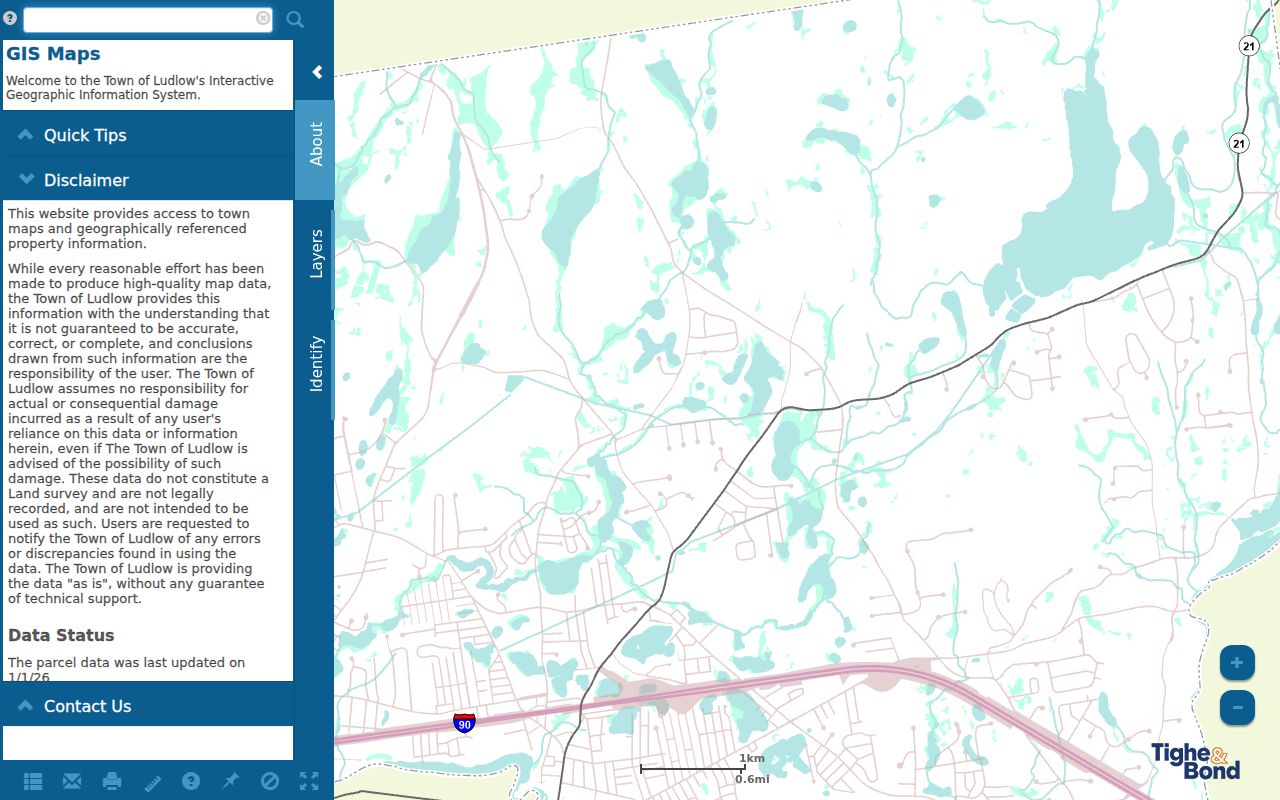Clear the search box with the X icon
Image resolution: width=1280 pixels, height=800 pixels.
tap(263, 18)
